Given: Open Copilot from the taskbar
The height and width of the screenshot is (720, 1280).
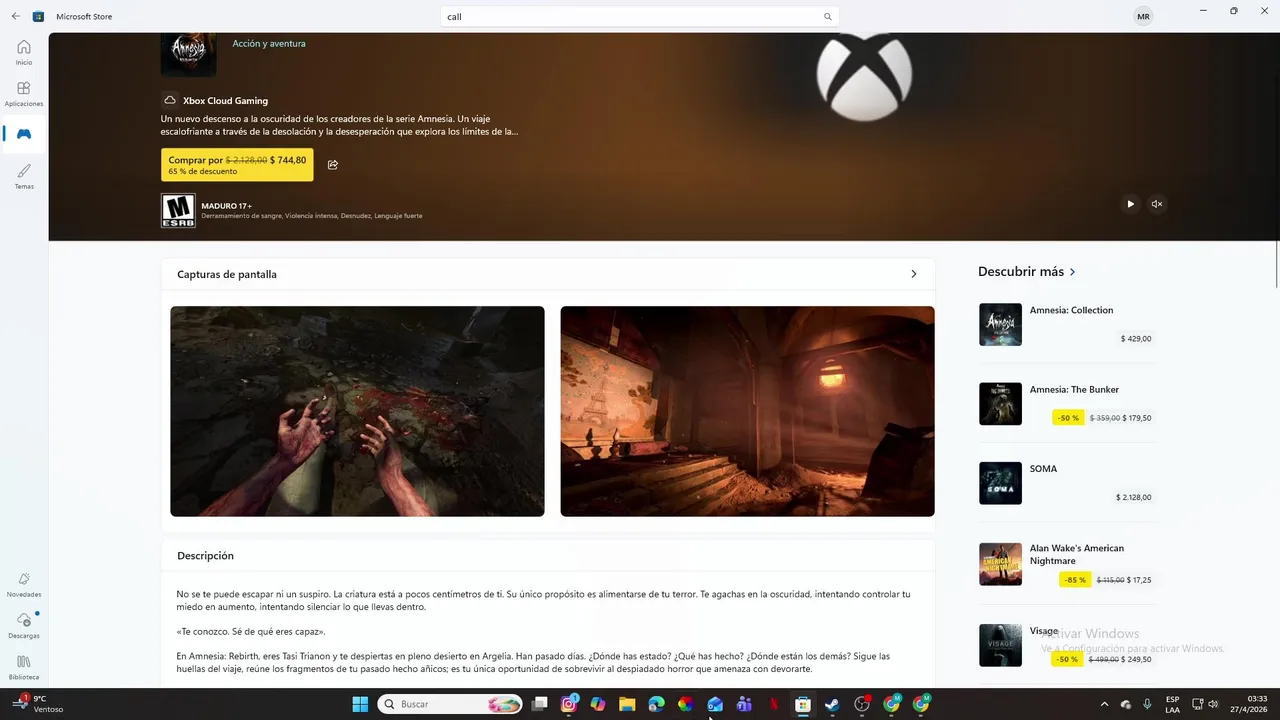Looking at the screenshot, I should point(598,704).
